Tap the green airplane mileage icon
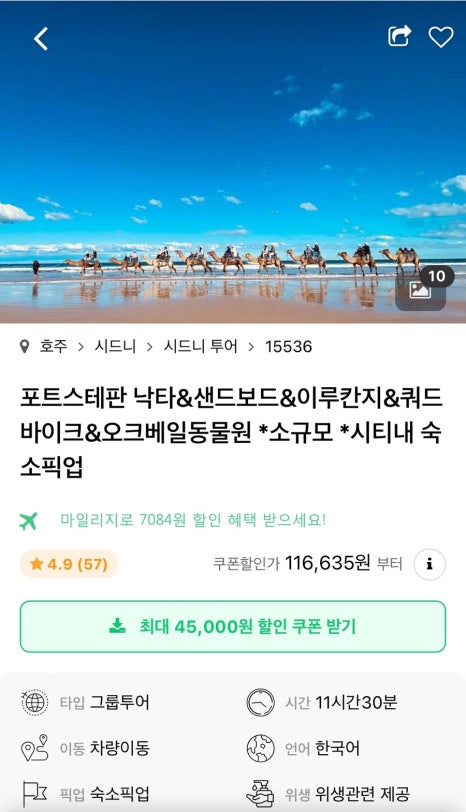This screenshot has width=466, height=812. coord(28,520)
